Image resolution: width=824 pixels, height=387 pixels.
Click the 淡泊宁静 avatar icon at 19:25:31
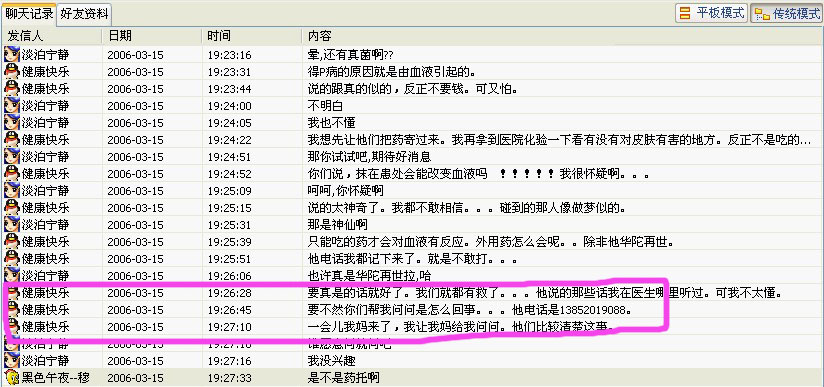12,225
